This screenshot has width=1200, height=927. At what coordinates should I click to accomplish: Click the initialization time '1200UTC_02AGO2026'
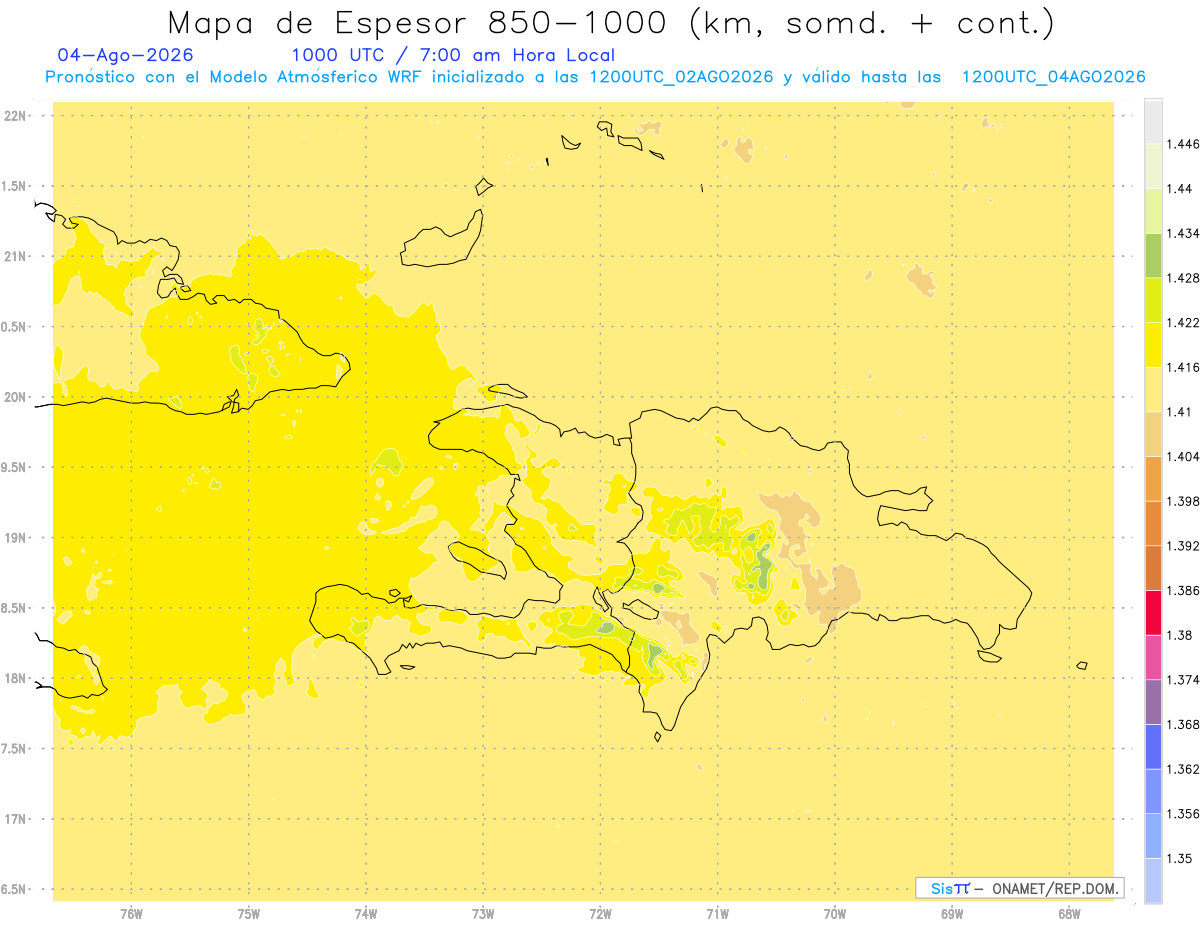click(x=681, y=77)
